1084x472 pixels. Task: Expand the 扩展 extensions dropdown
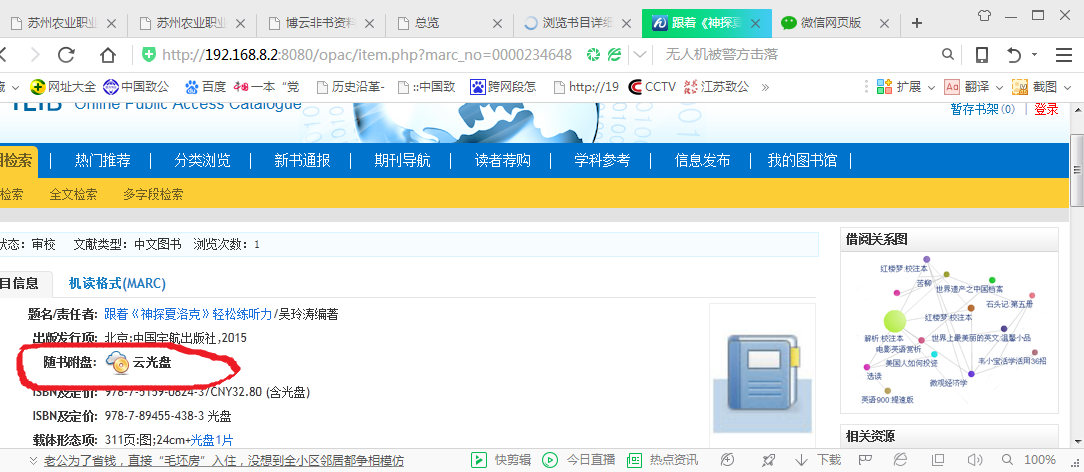click(930, 87)
